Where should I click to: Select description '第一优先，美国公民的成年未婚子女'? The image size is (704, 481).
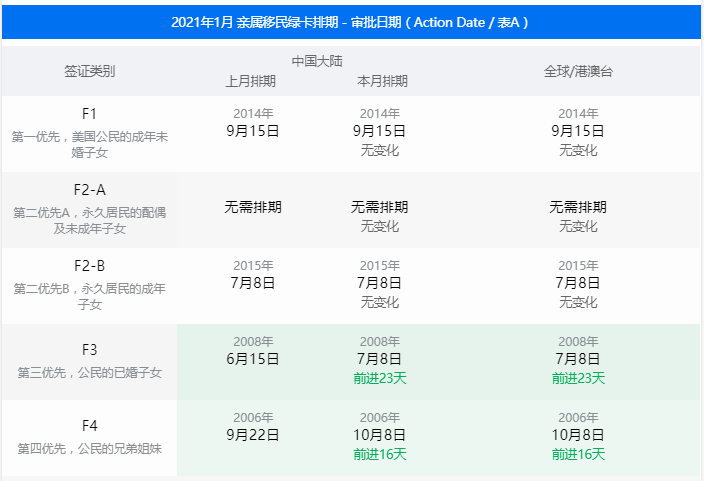[89, 144]
